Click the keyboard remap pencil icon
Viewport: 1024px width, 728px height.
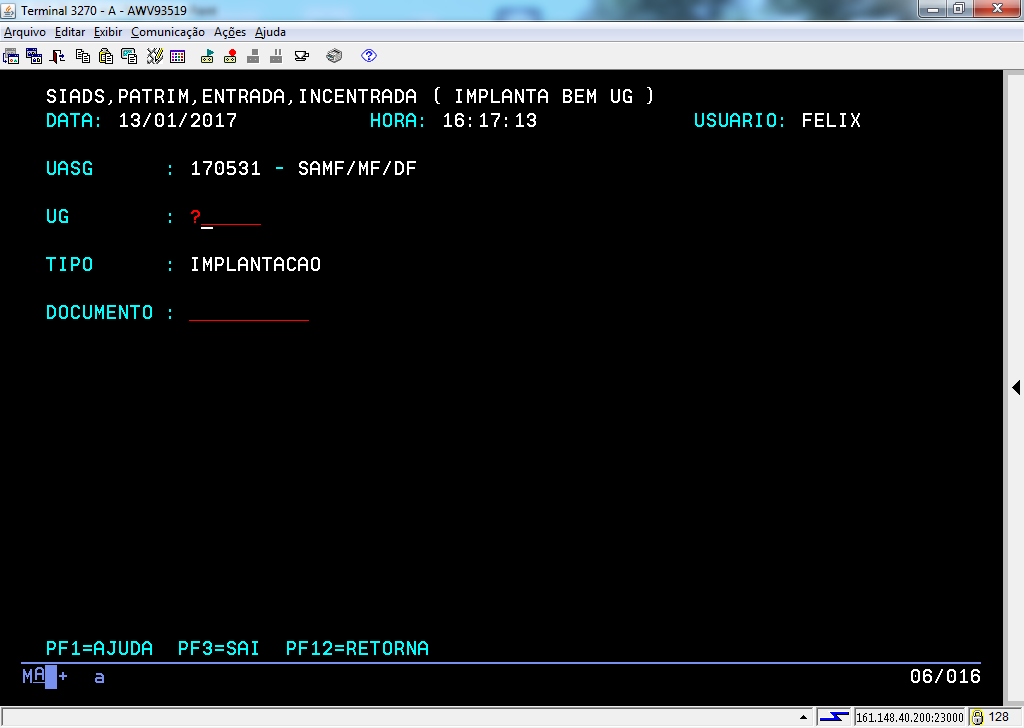click(154, 56)
